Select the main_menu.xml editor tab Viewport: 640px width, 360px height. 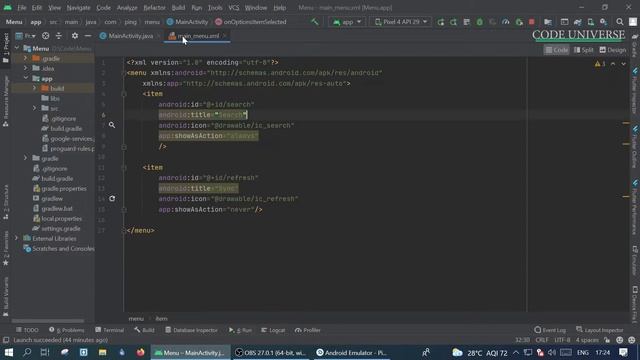pyautogui.click(x=198, y=36)
